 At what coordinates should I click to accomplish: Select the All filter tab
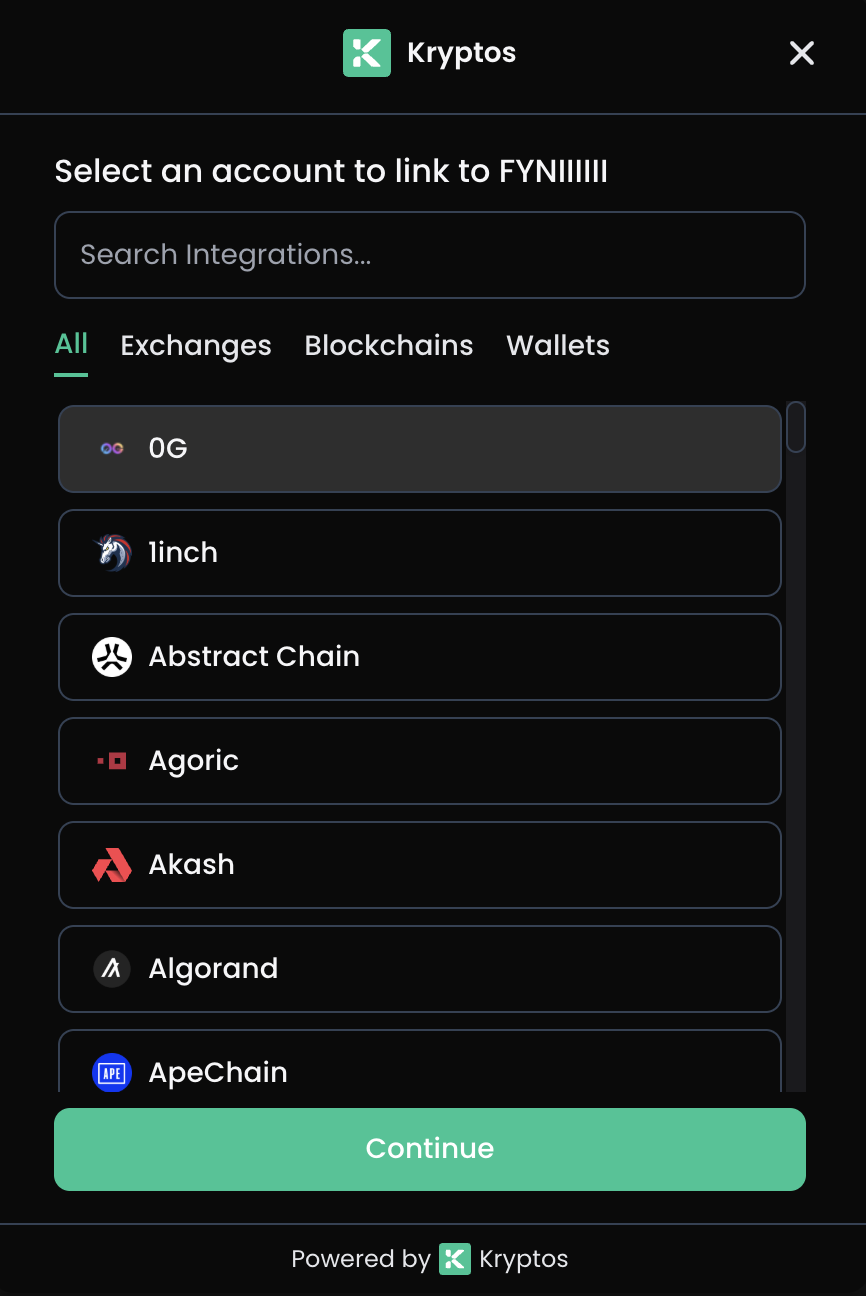[70, 345]
